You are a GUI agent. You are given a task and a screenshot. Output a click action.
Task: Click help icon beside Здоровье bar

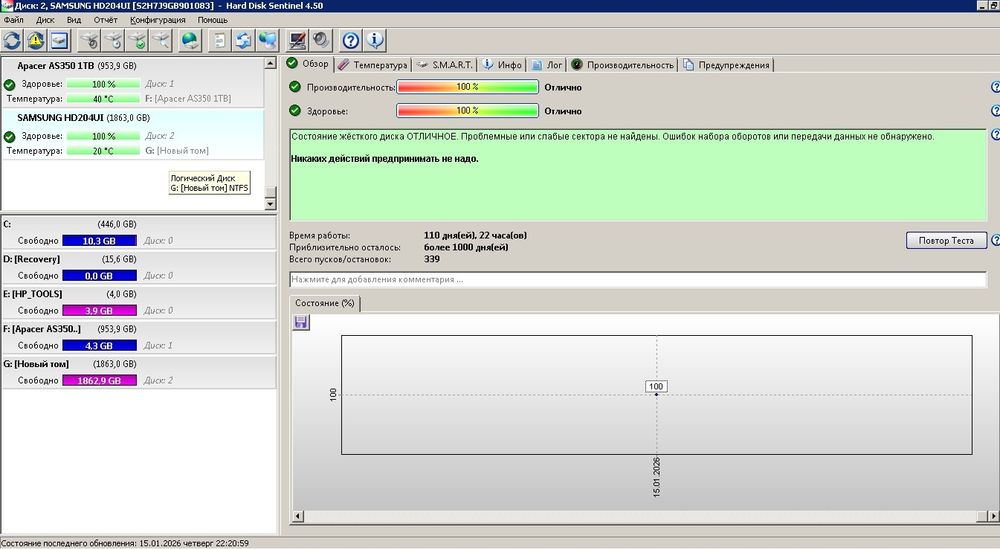pyautogui.click(x=995, y=110)
